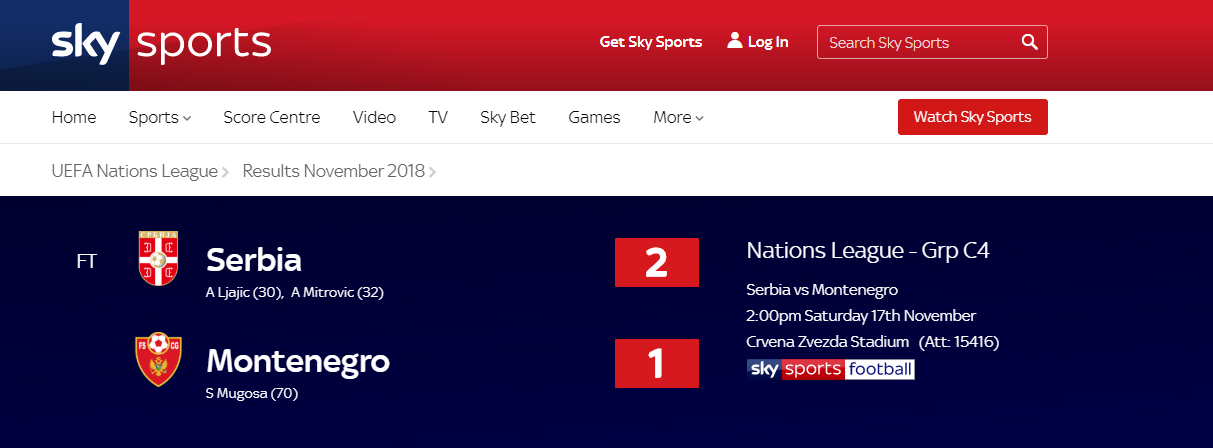Click the Serbia team crest

pyautogui.click(x=158, y=258)
